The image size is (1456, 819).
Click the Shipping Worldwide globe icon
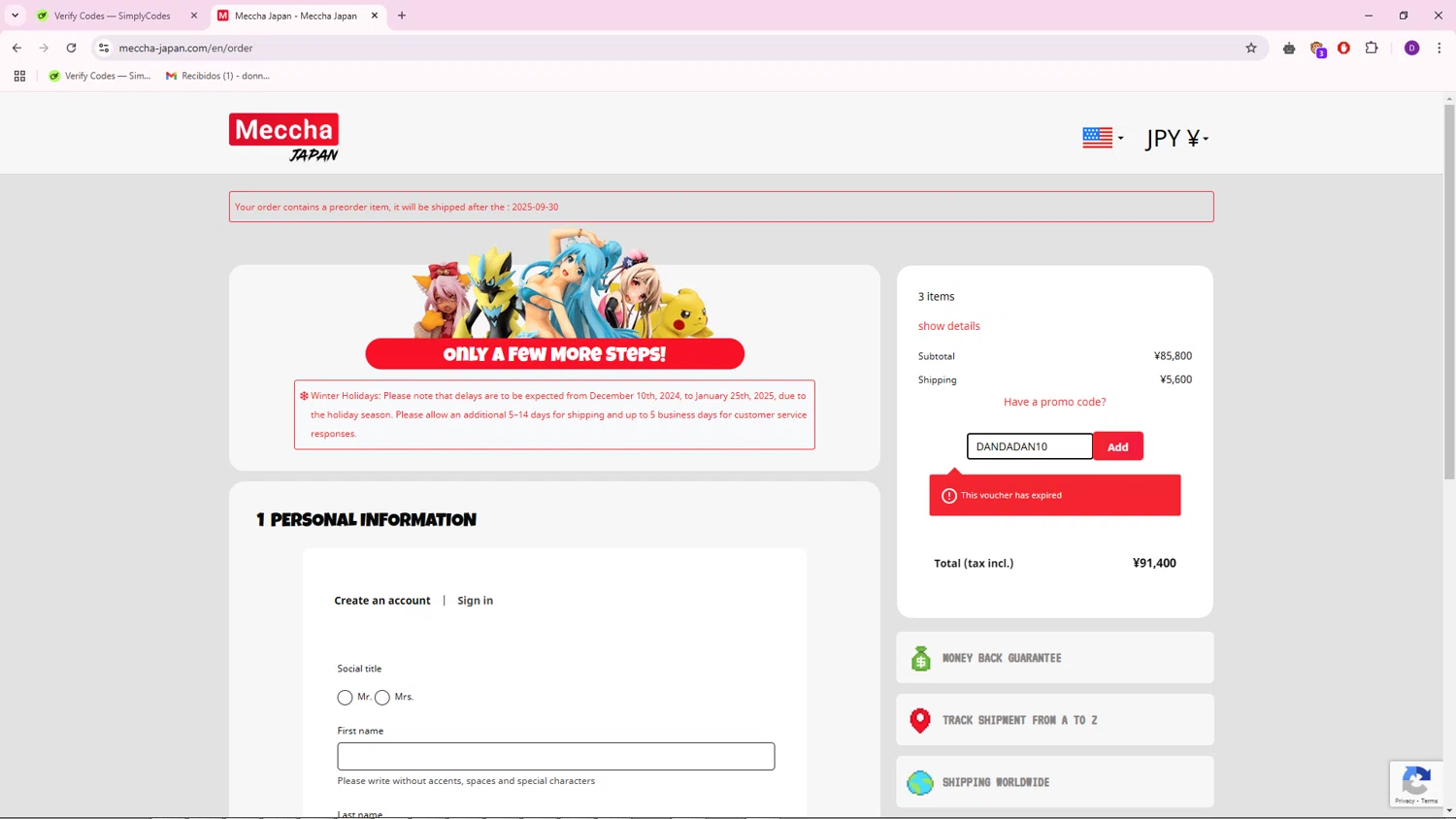tap(920, 782)
